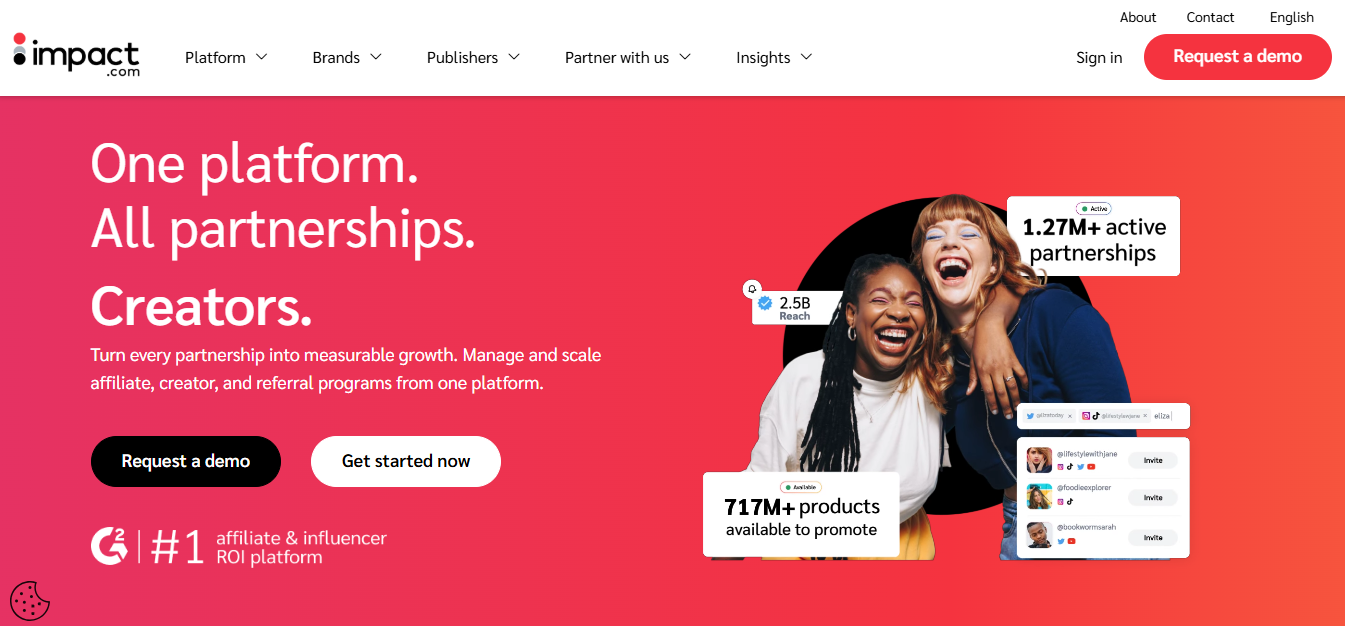Image resolution: width=1345 pixels, height=626 pixels.
Task: Select the @foodieexplorer profile avatar
Action: point(1039,497)
